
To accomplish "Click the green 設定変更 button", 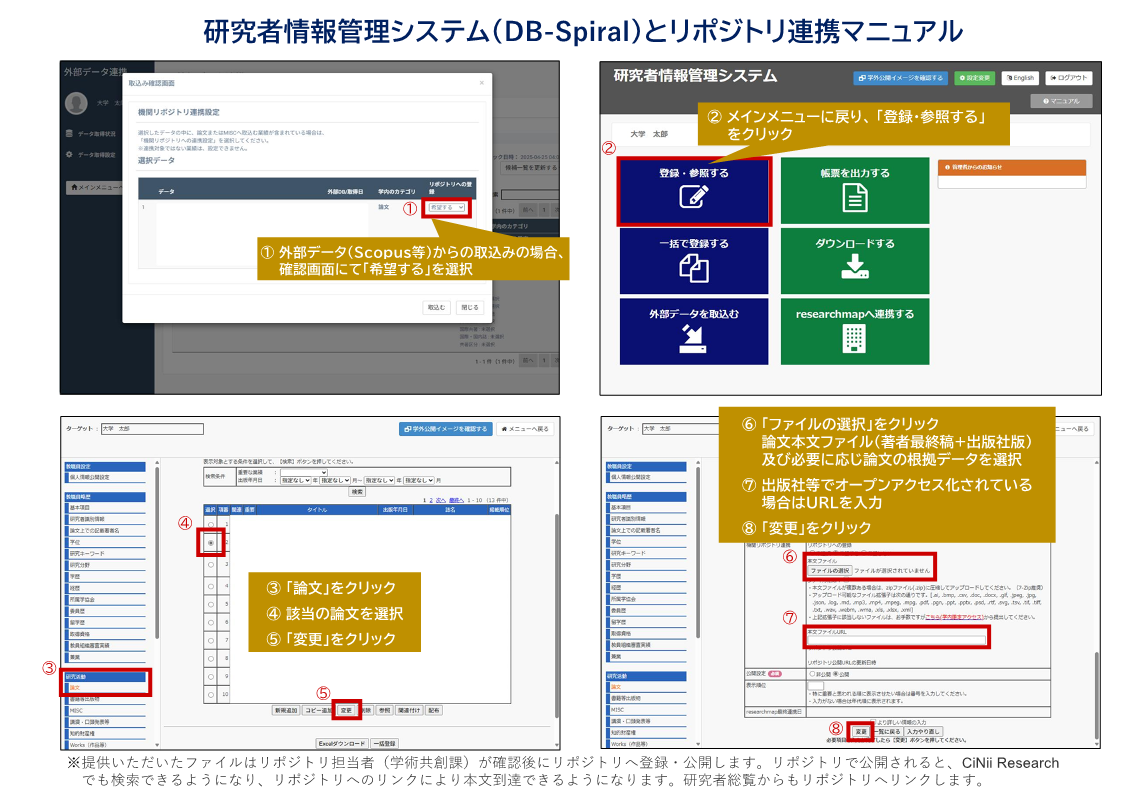I will click(x=974, y=78).
